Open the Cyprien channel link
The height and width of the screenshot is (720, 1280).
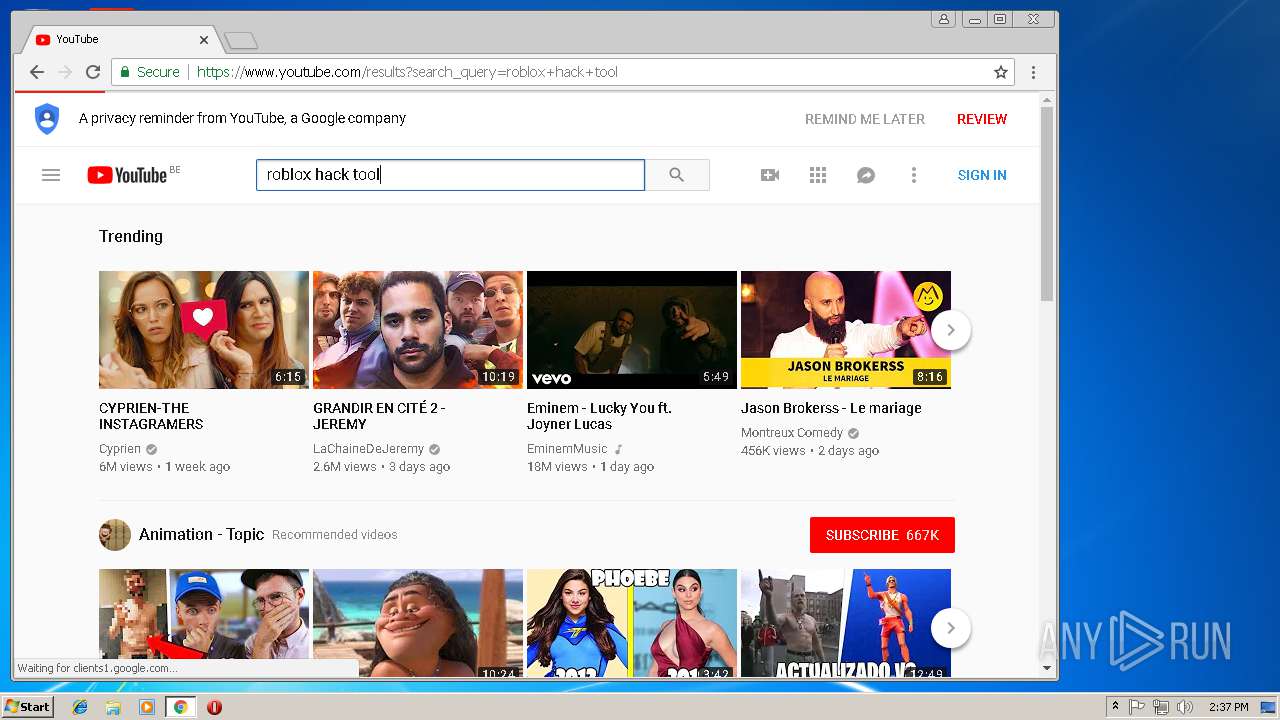tap(120, 449)
